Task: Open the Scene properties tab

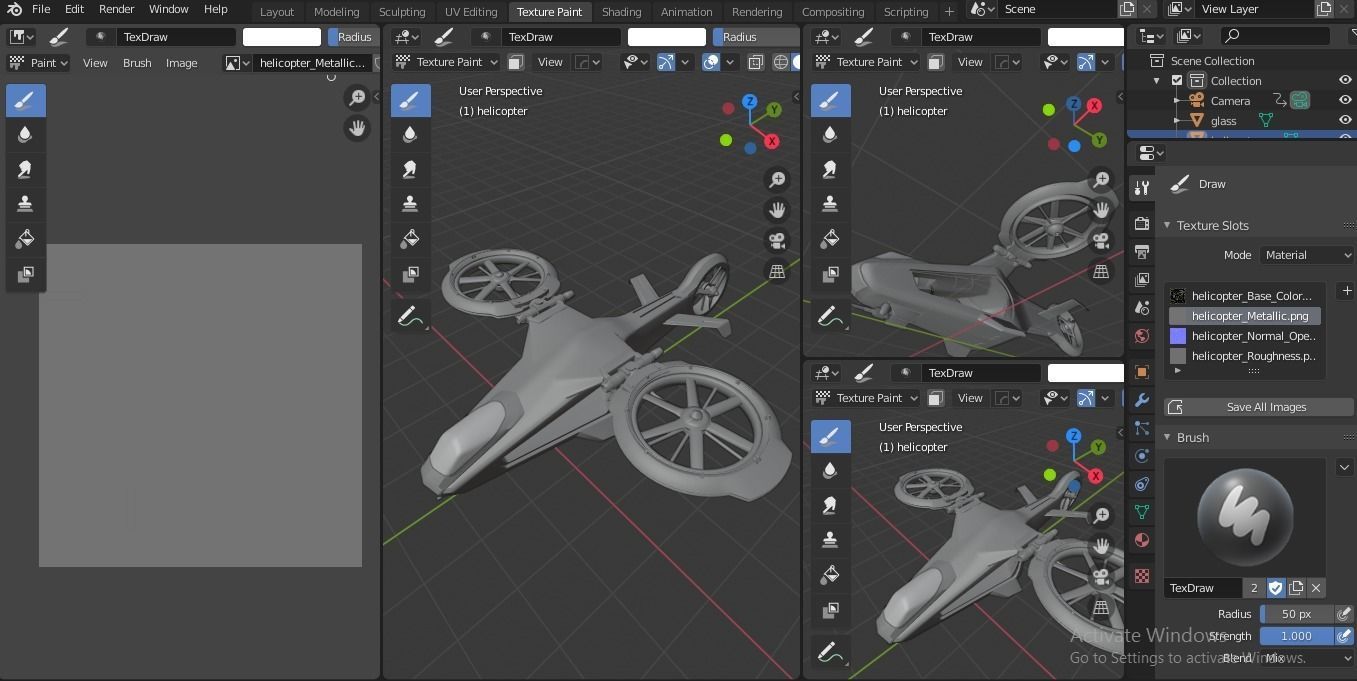Action: (1142, 307)
